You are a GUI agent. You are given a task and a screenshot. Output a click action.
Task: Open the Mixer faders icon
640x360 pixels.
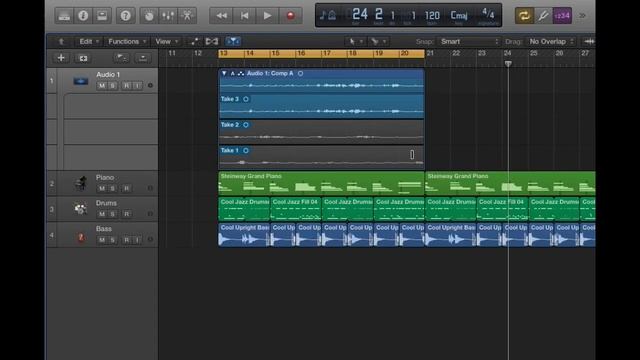click(x=168, y=16)
